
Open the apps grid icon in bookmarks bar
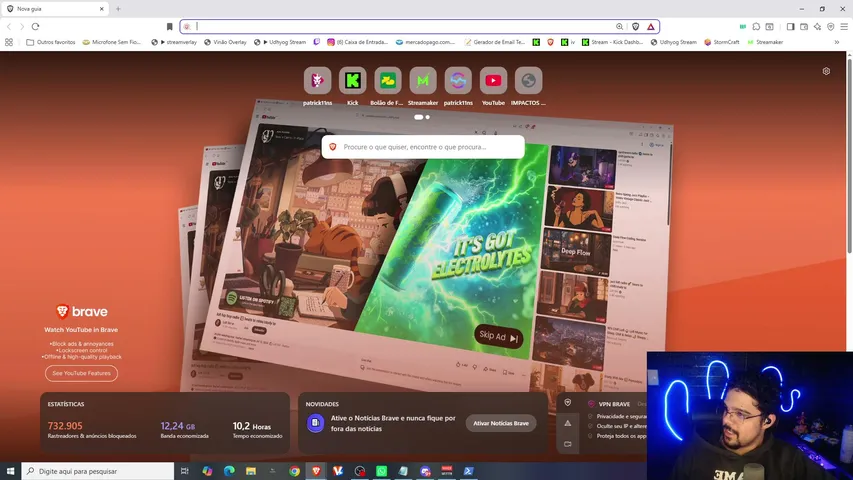pos(9,42)
